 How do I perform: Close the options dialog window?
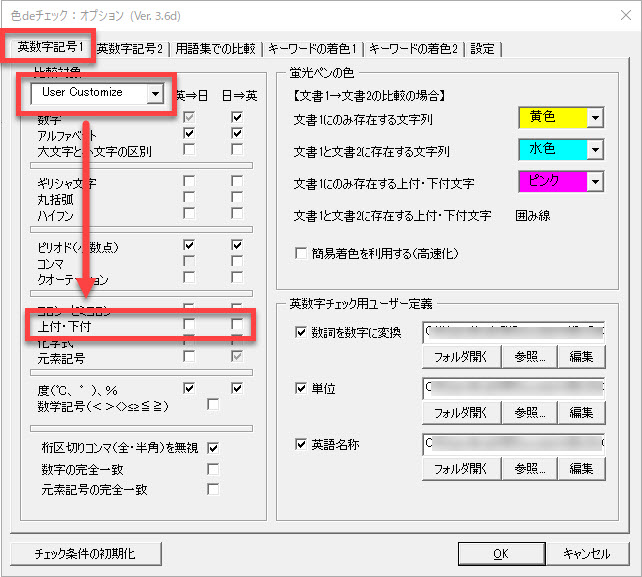point(621,17)
